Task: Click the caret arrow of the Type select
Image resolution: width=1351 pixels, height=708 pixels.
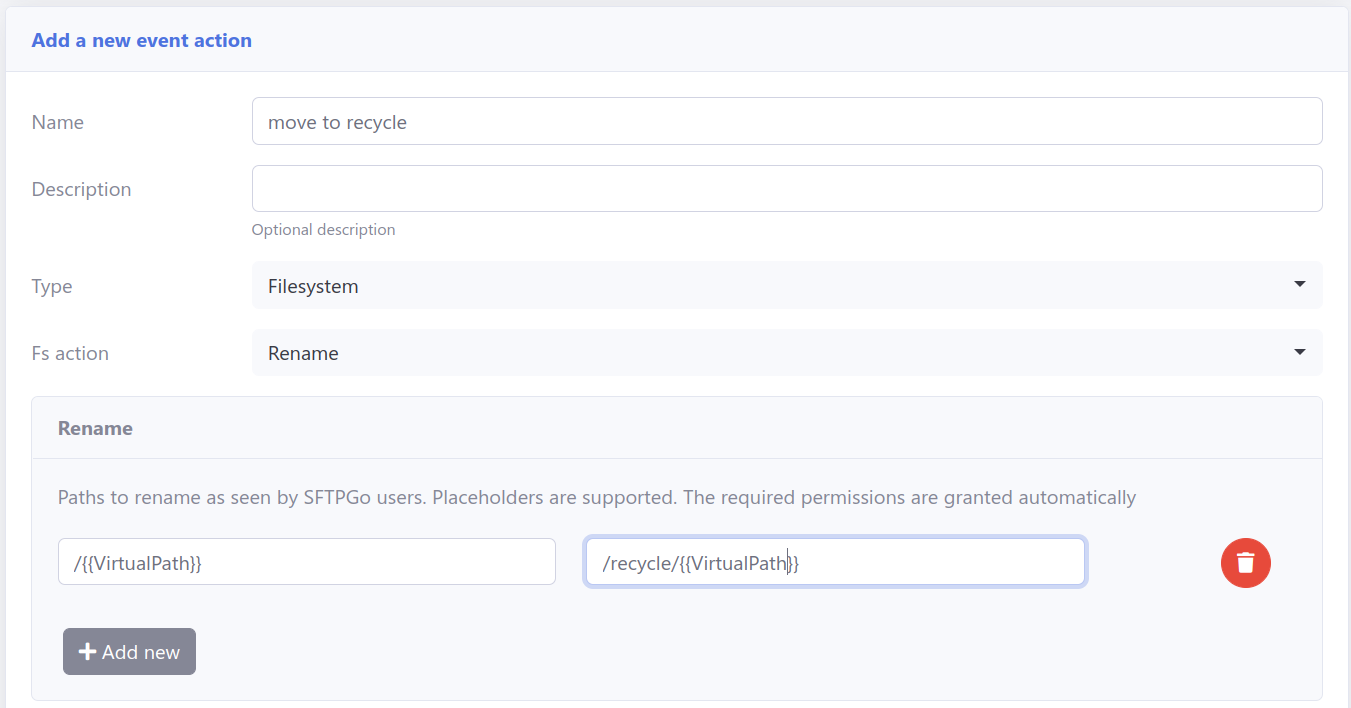Action: 1299,285
